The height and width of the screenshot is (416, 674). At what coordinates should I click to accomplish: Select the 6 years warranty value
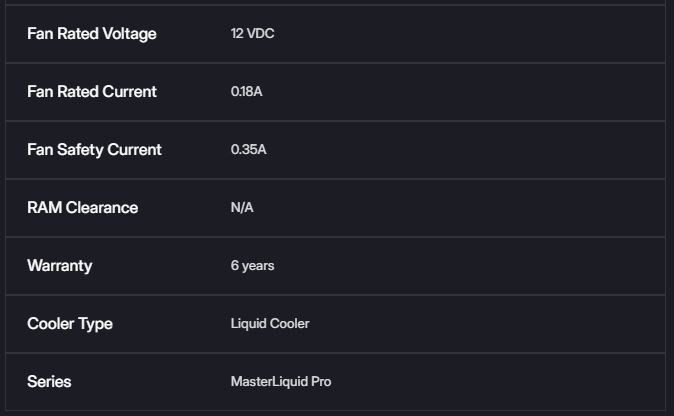point(252,266)
